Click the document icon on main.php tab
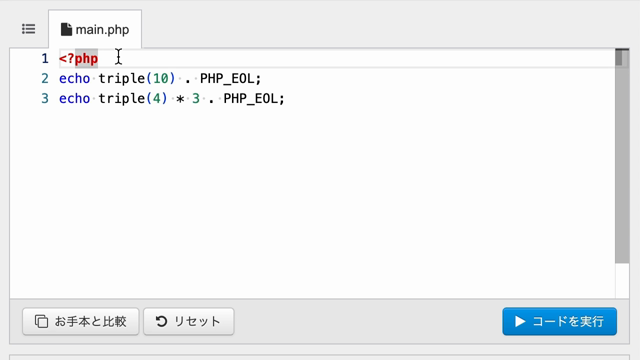 [66, 29]
